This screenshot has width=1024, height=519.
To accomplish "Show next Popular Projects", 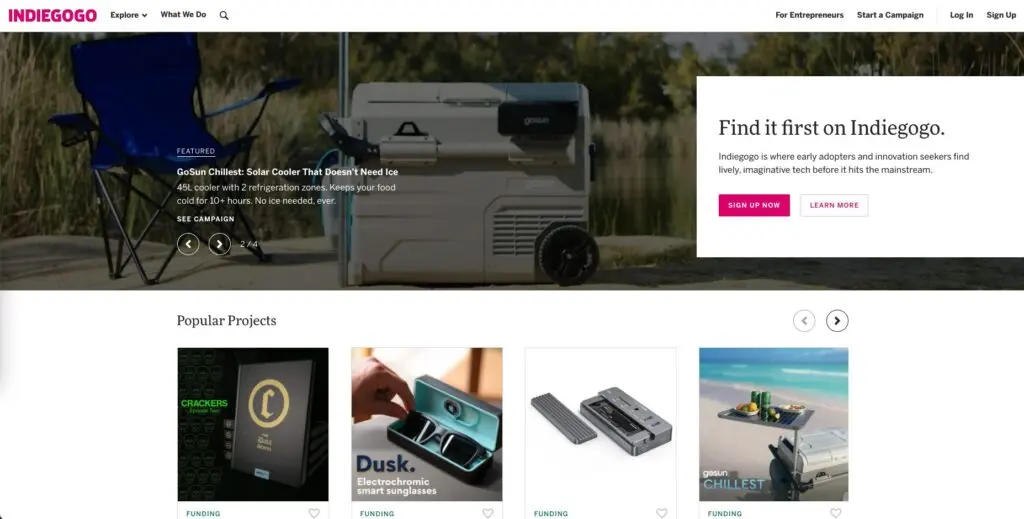I will (x=837, y=321).
